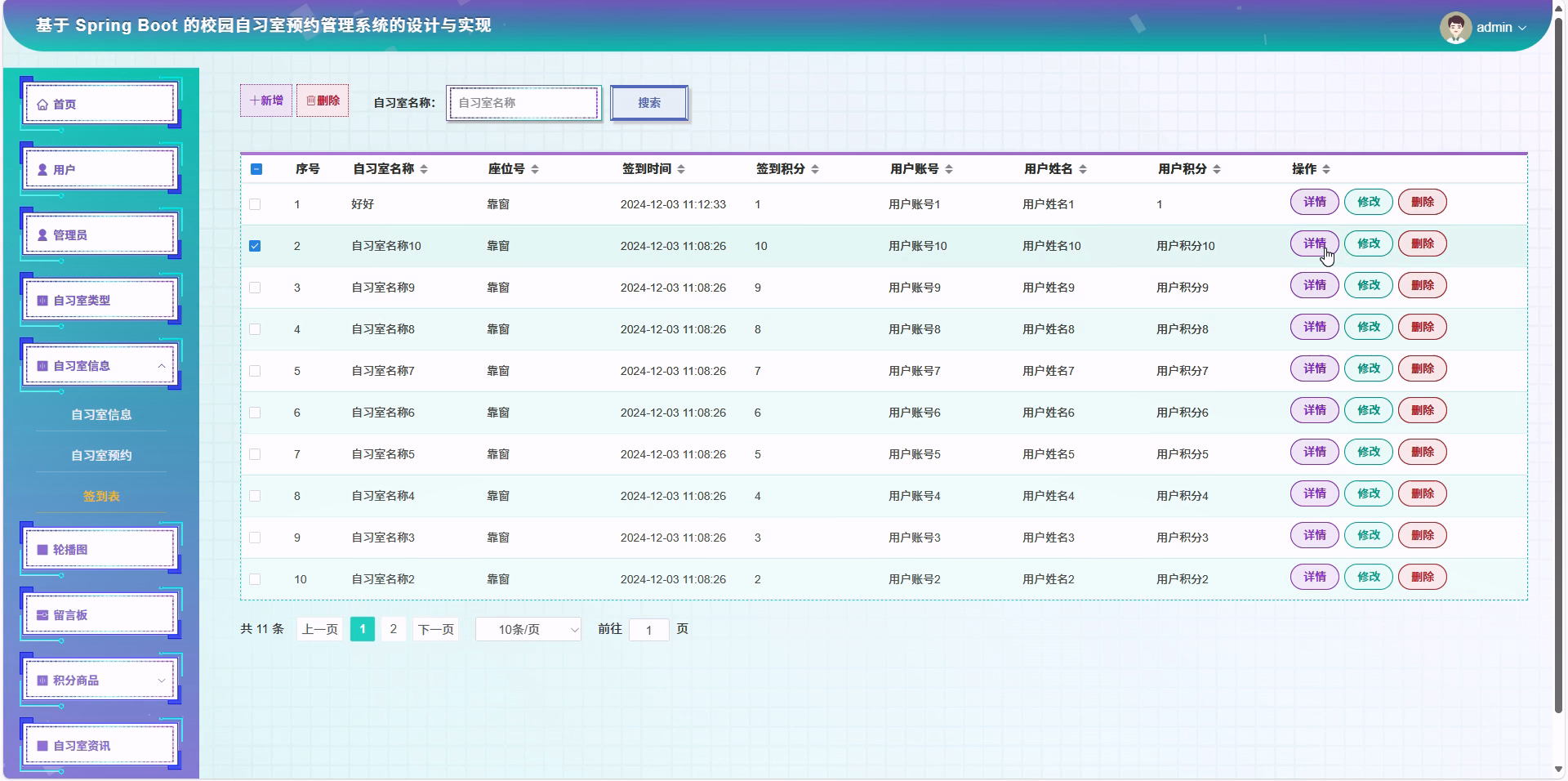This screenshot has height=781, width=1568.
Task: Click 修改 for 自习室名称6 row
Action: click(x=1368, y=410)
